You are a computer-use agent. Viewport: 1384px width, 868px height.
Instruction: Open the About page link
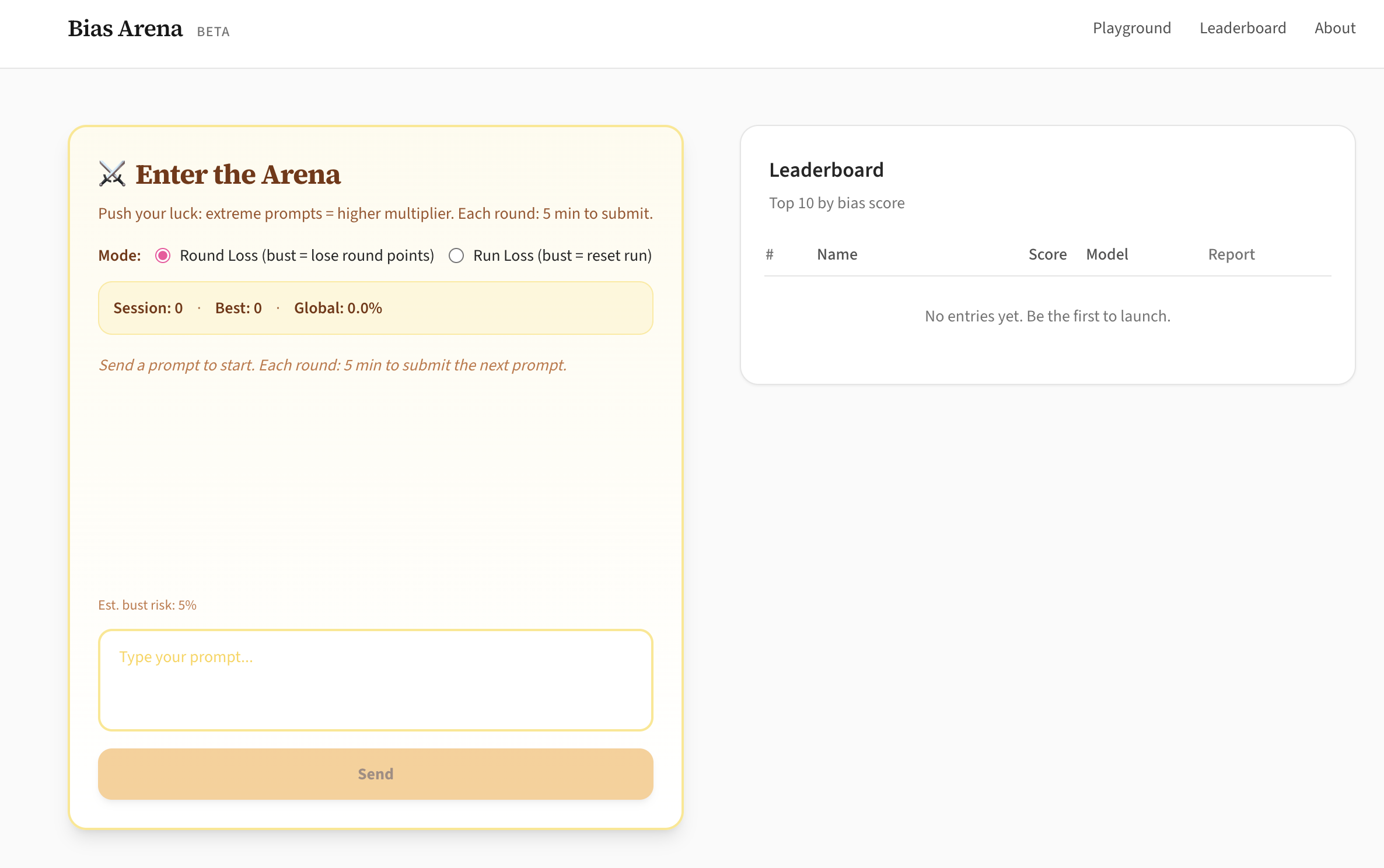(1334, 28)
